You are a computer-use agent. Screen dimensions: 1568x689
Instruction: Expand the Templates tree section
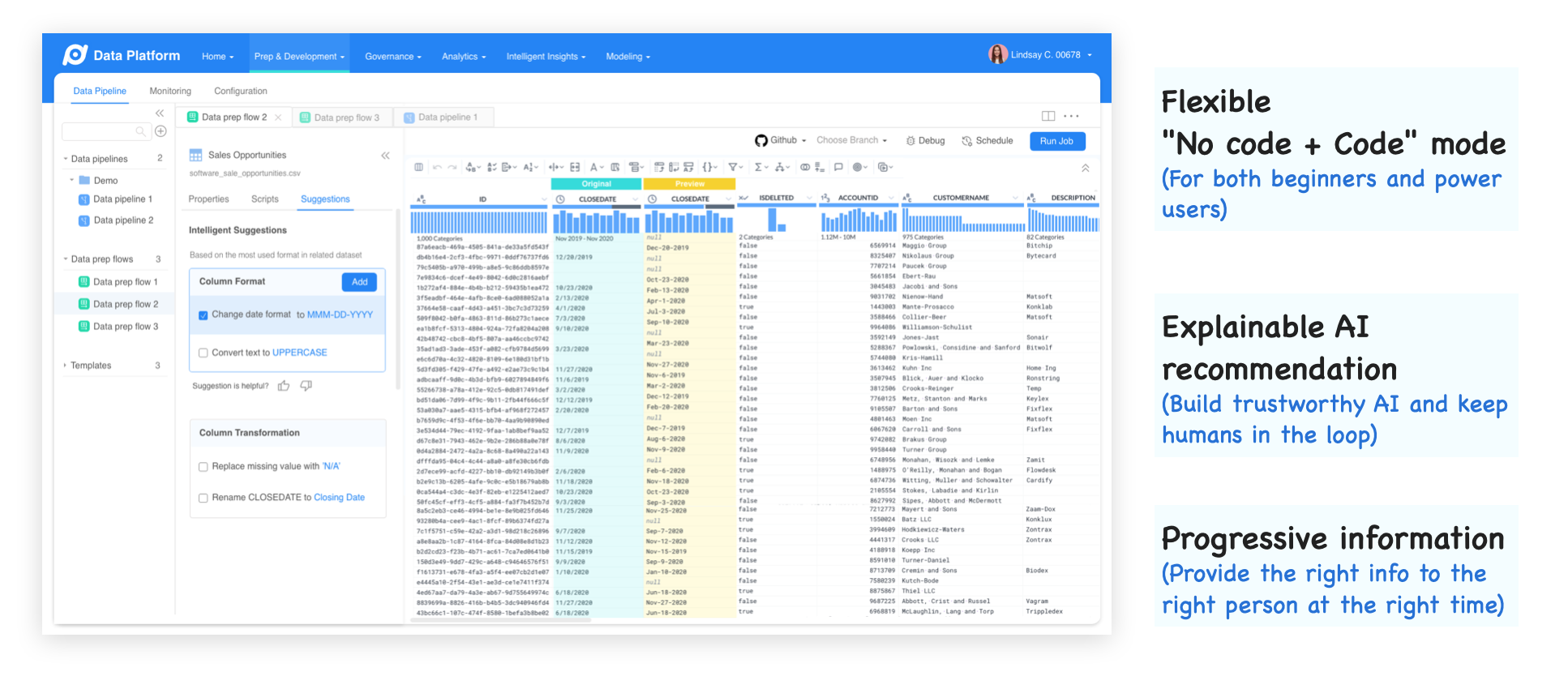click(65, 366)
